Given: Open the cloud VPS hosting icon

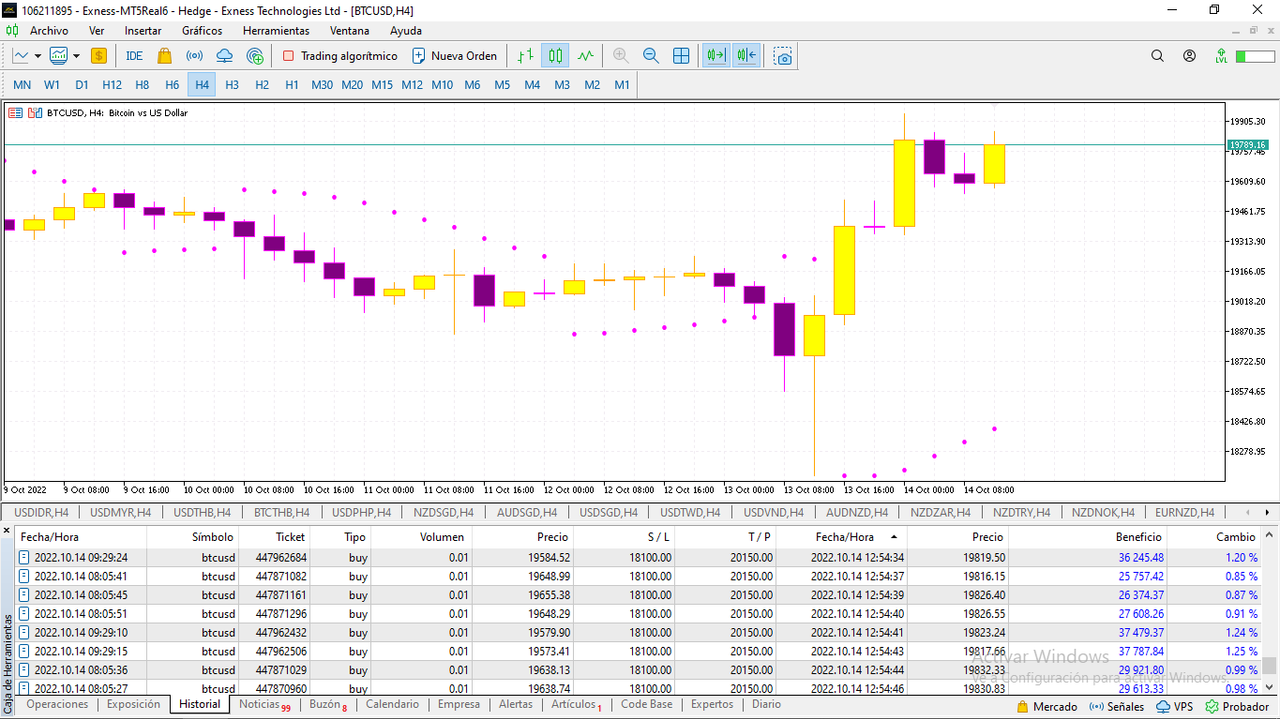Looking at the screenshot, I should coord(224,56).
